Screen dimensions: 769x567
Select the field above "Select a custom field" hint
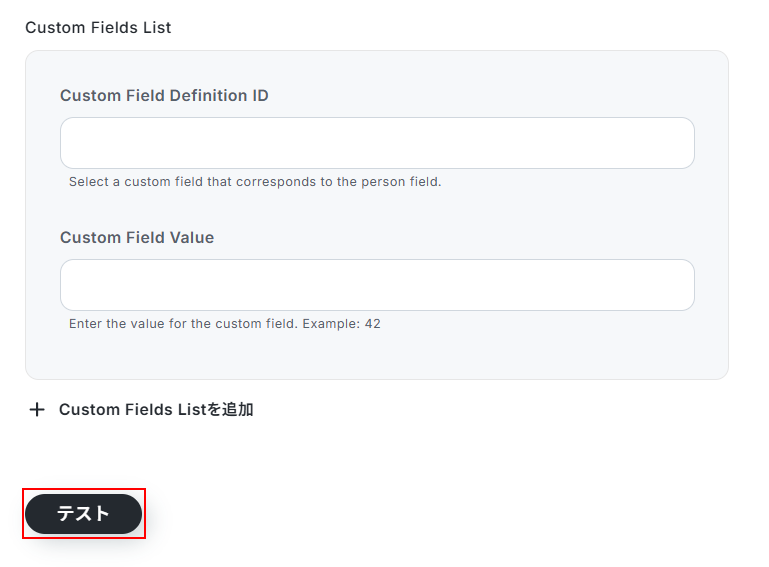tap(377, 143)
